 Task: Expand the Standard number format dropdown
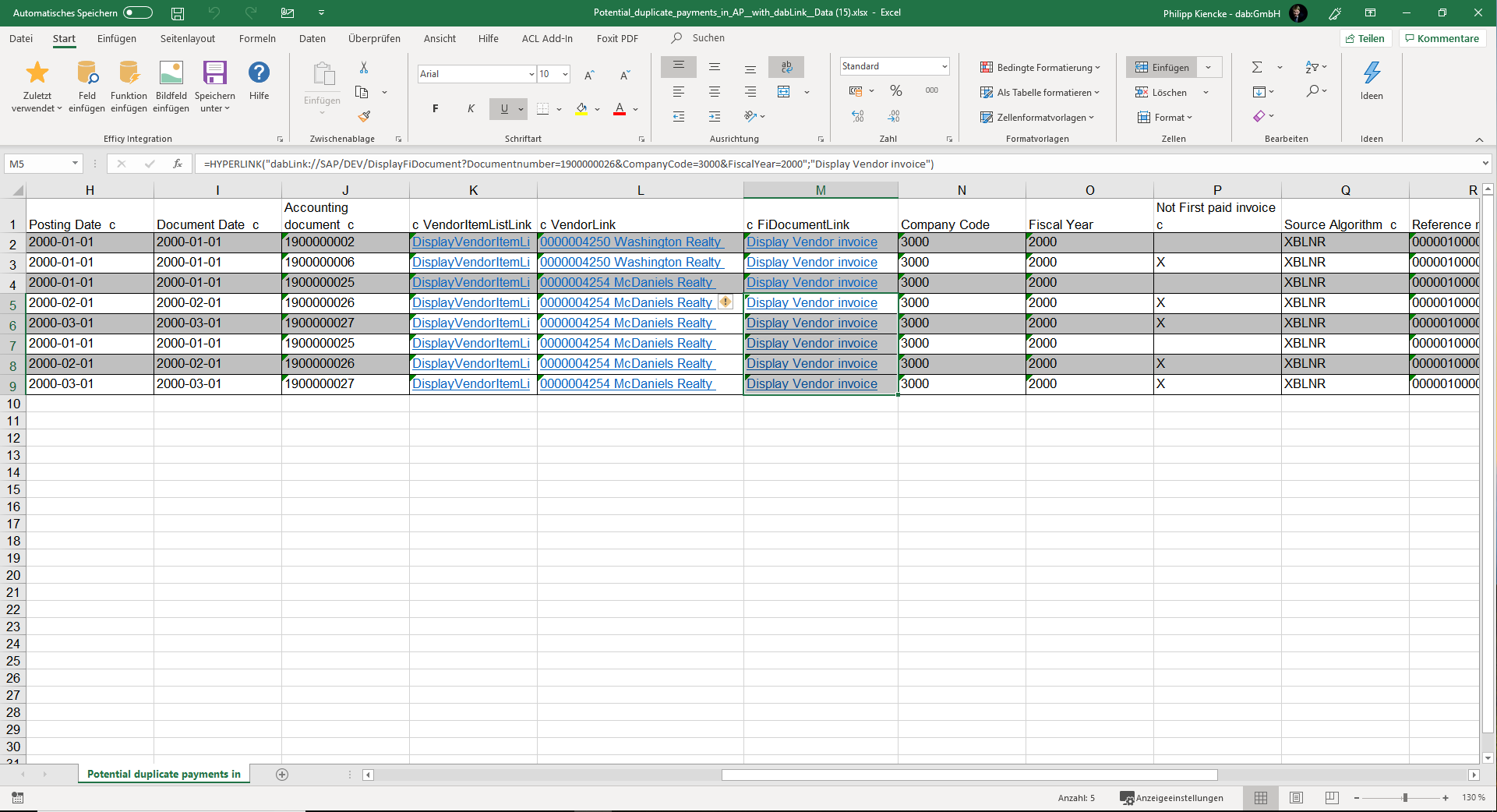coord(943,65)
